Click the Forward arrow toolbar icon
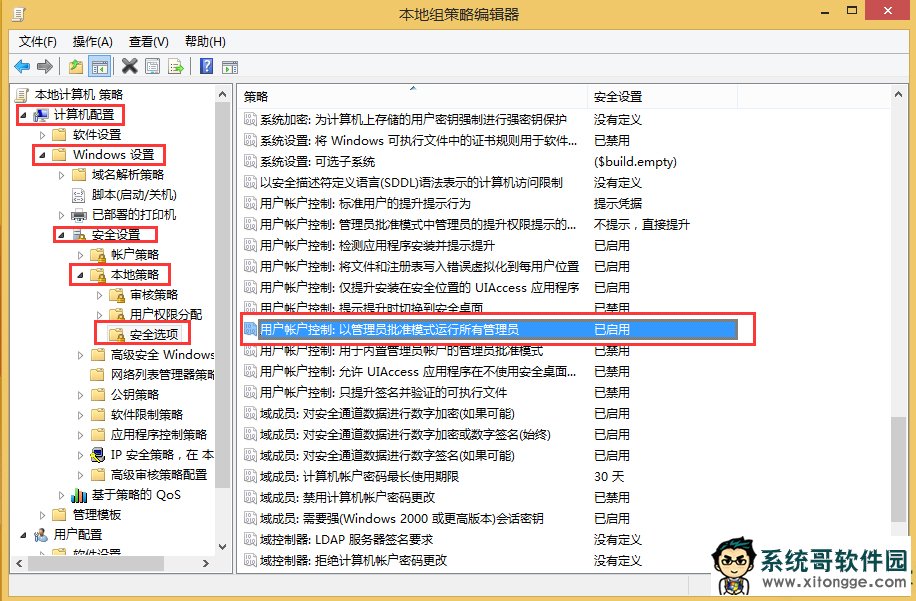 tap(44, 67)
